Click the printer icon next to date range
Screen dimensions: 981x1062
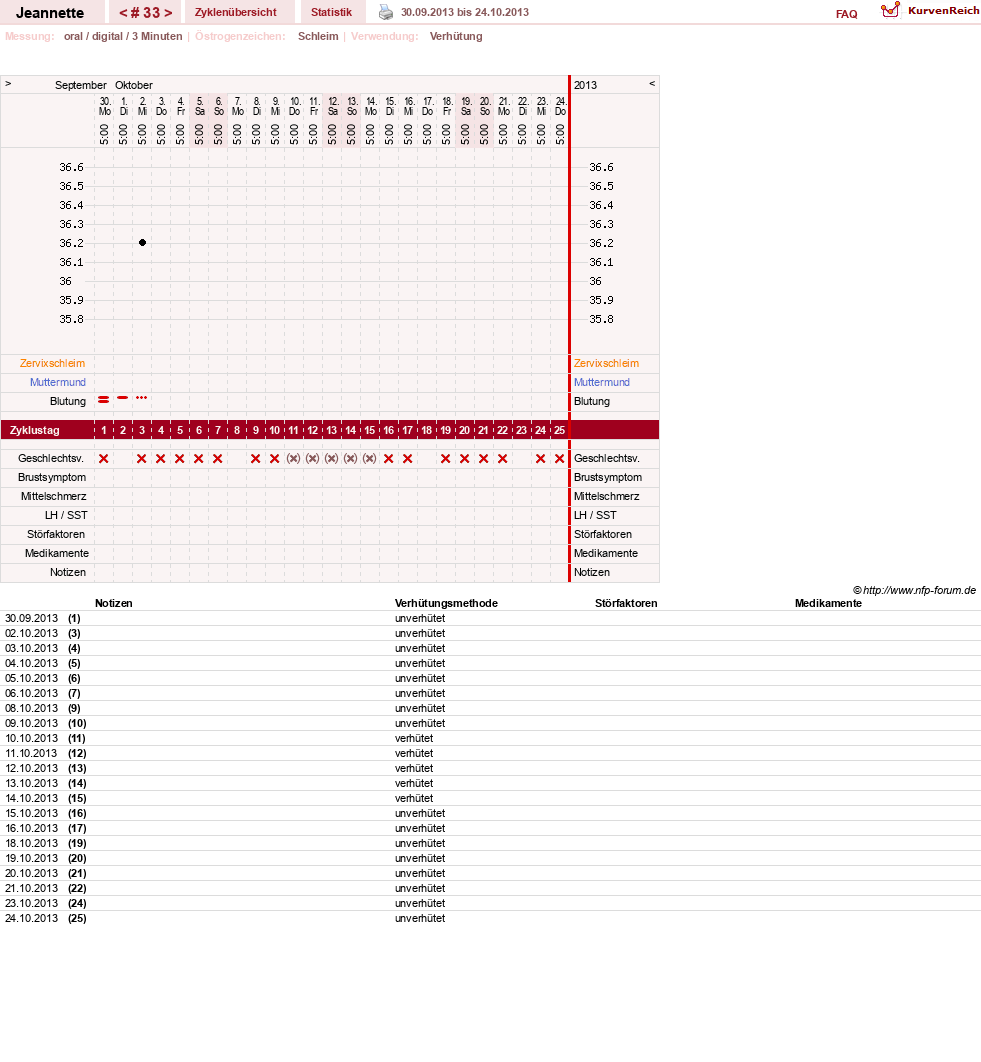tap(385, 12)
